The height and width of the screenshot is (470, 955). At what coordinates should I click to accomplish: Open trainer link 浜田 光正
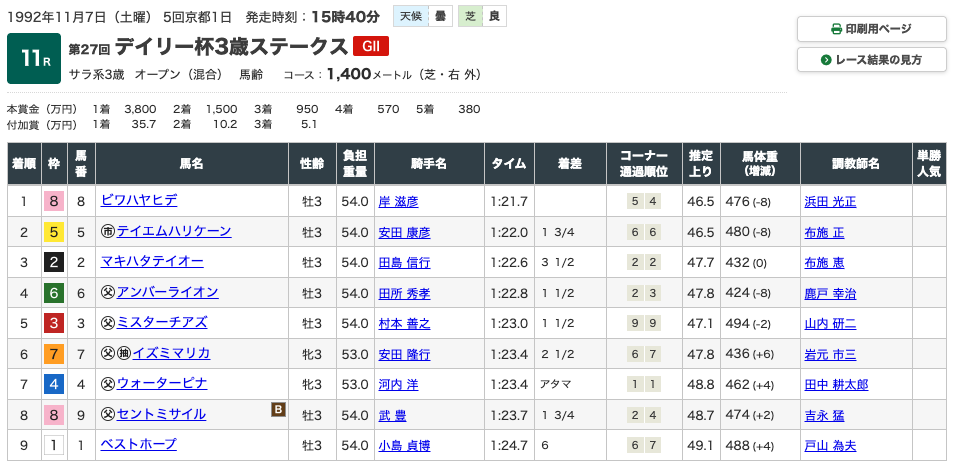pos(830,201)
